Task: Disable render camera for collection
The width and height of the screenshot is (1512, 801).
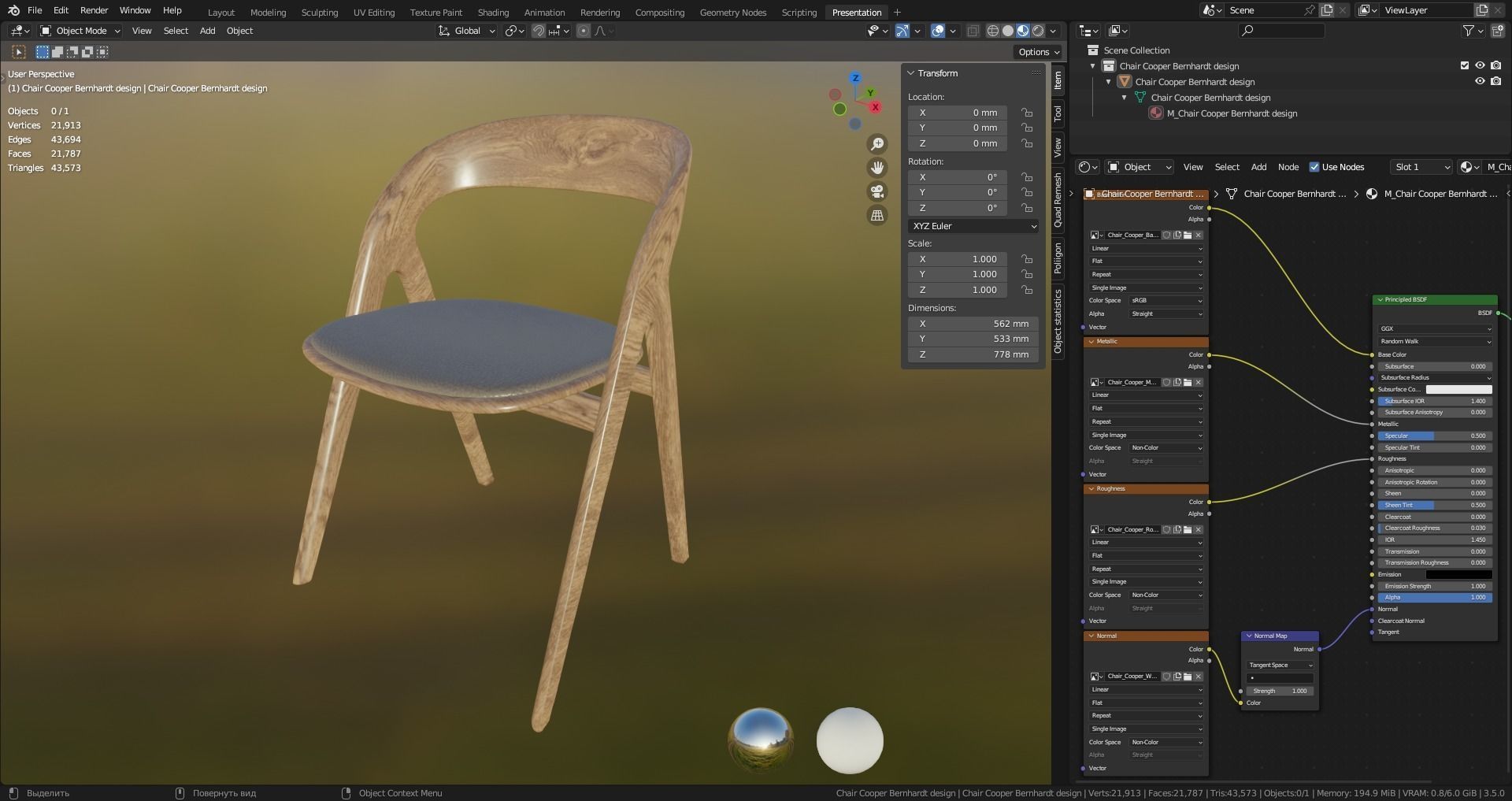Action: [1496, 66]
